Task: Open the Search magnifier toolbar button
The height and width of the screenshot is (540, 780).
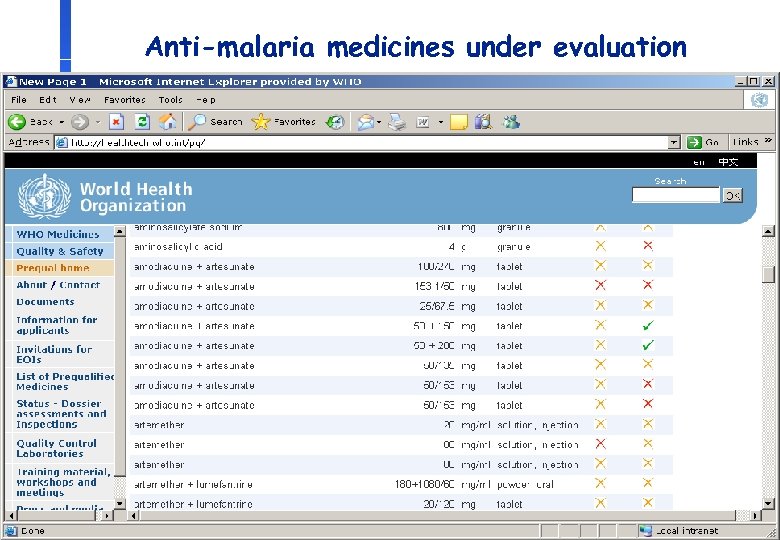Action: 196,122
